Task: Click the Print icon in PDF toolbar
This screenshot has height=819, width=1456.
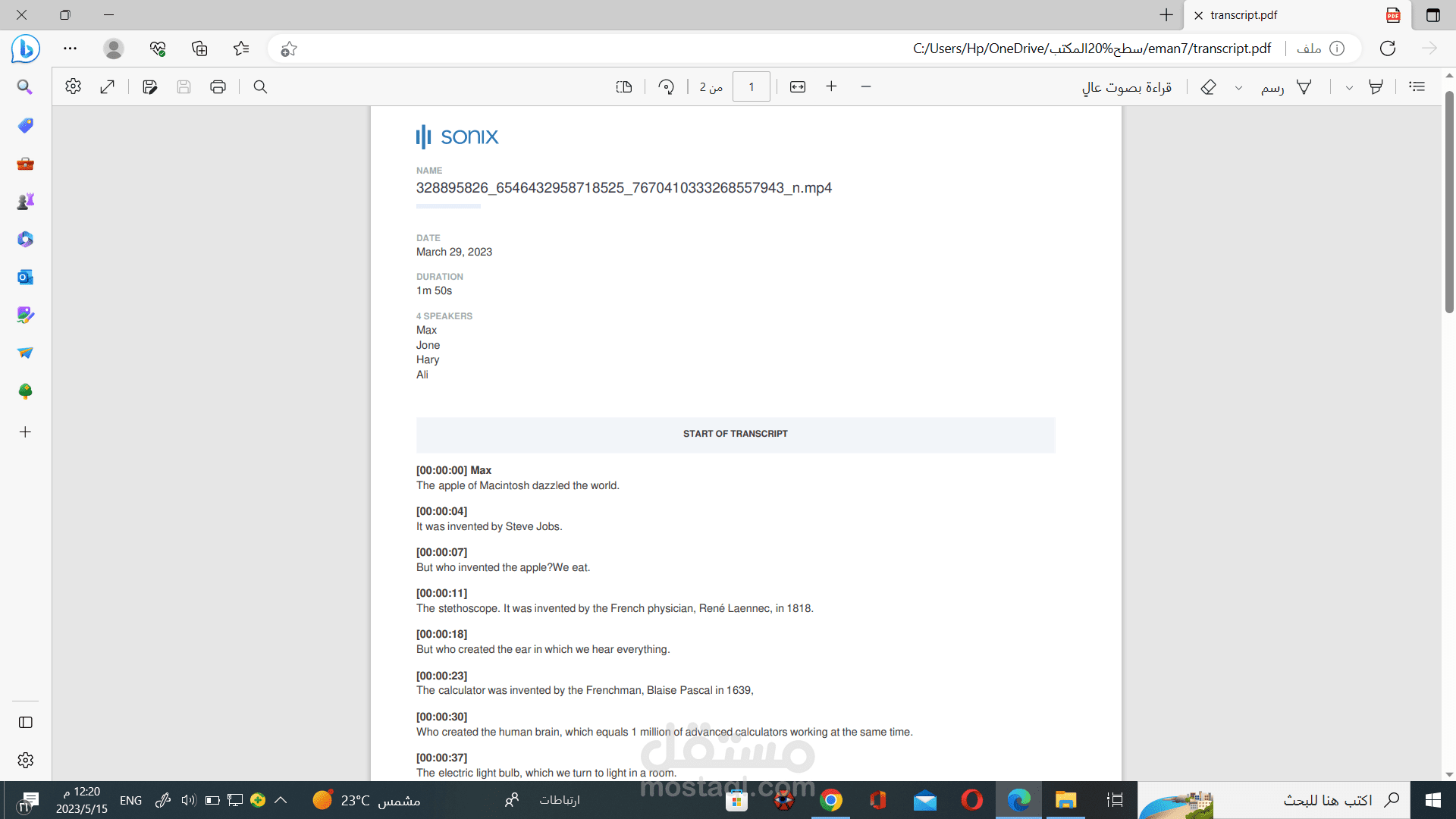Action: [x=218, y=86]
